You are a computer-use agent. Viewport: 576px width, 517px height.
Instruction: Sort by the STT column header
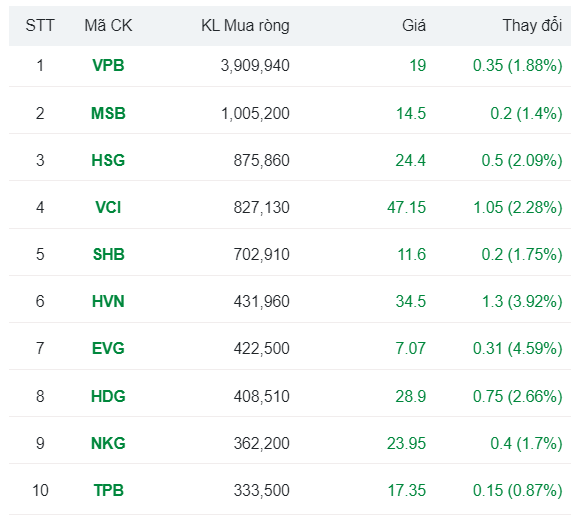click(40, 26)
